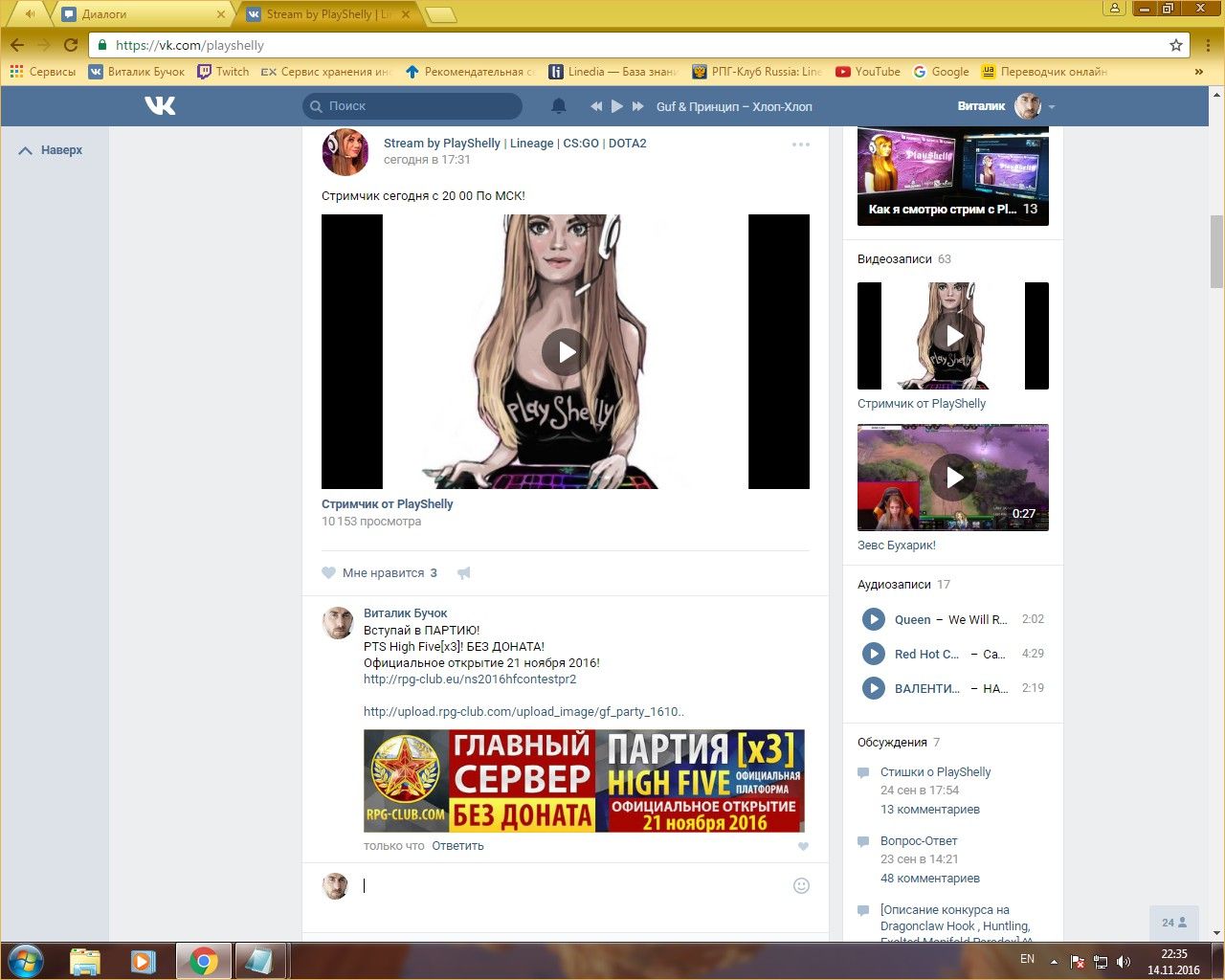Go back with the Наверх button
The width and height of the screenshot is (1225, 980).
51,150
